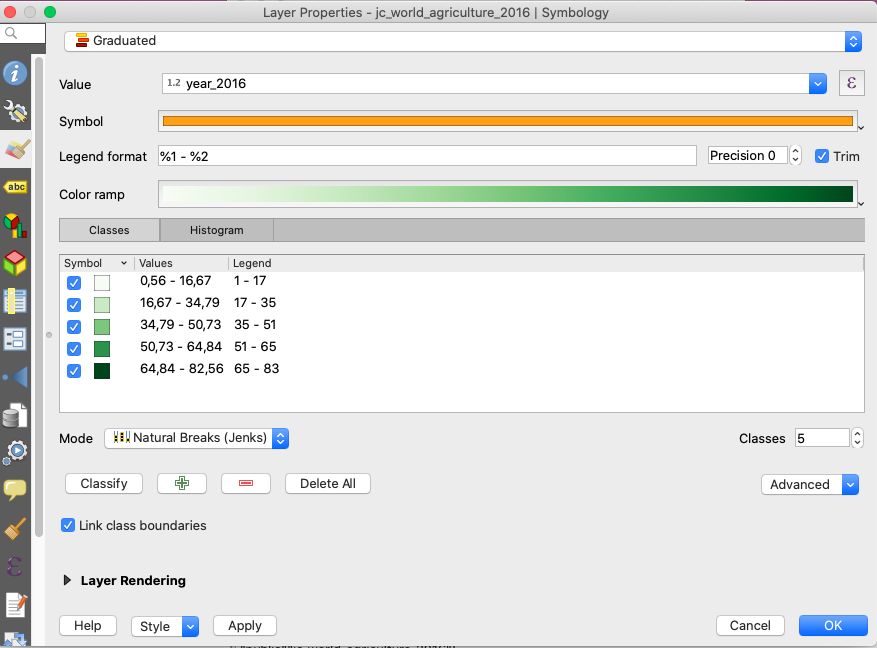The image size is (877, 648).
Task: Click the green plus add class button
Action: (x=182, y=484)
